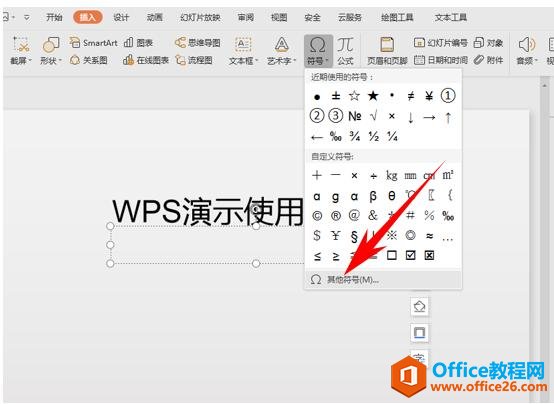Insert the ← left arrow symbol
554x404 pixels.
click(x=317, y=137)
